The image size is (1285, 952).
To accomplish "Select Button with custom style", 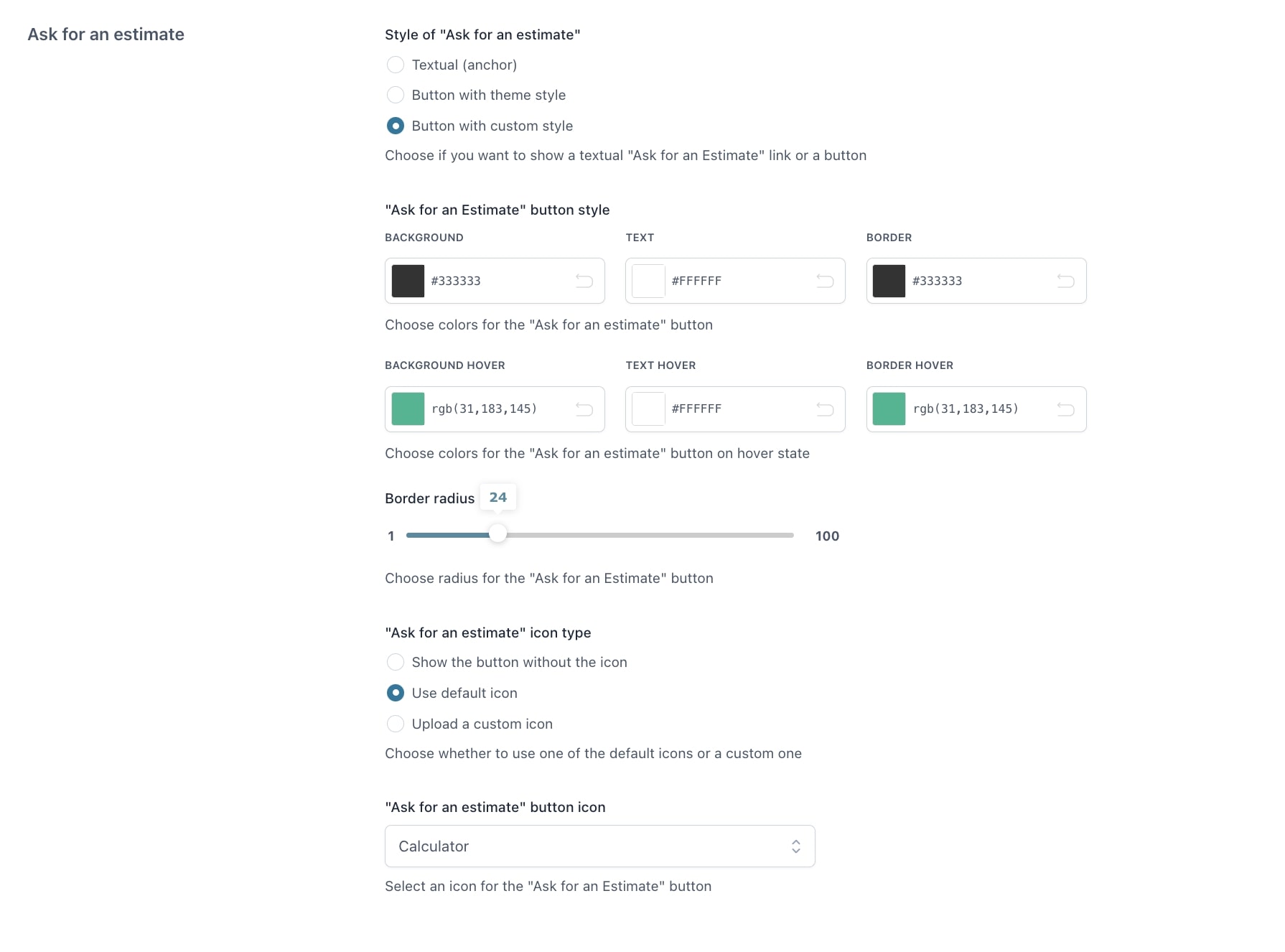I will pos(396,126).
